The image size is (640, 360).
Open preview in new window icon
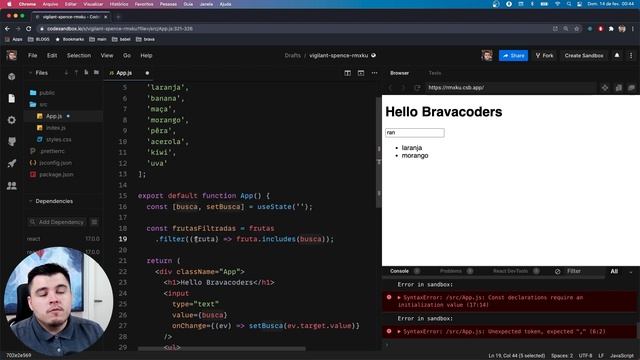click(631, 88)
